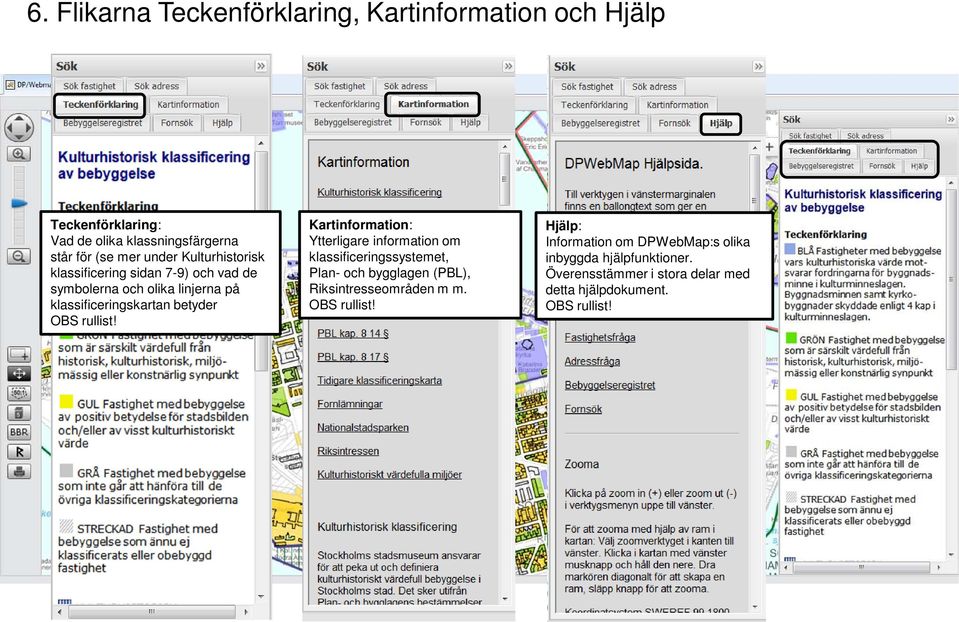Collapse the Kartinformation panel with » button

coord(508,66)
